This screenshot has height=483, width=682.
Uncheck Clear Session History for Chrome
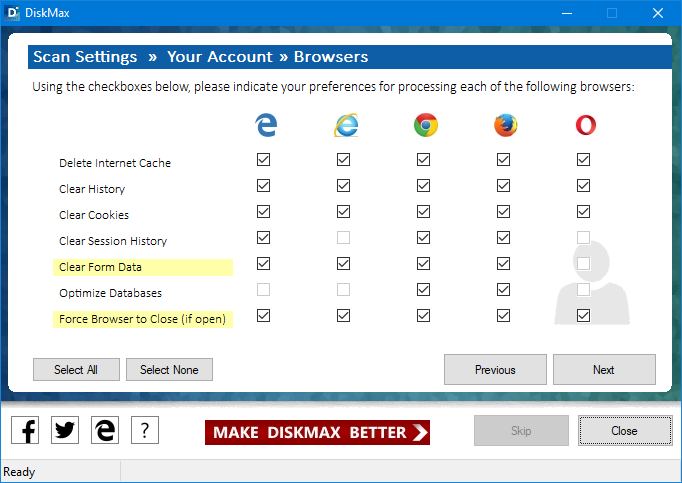423,238
